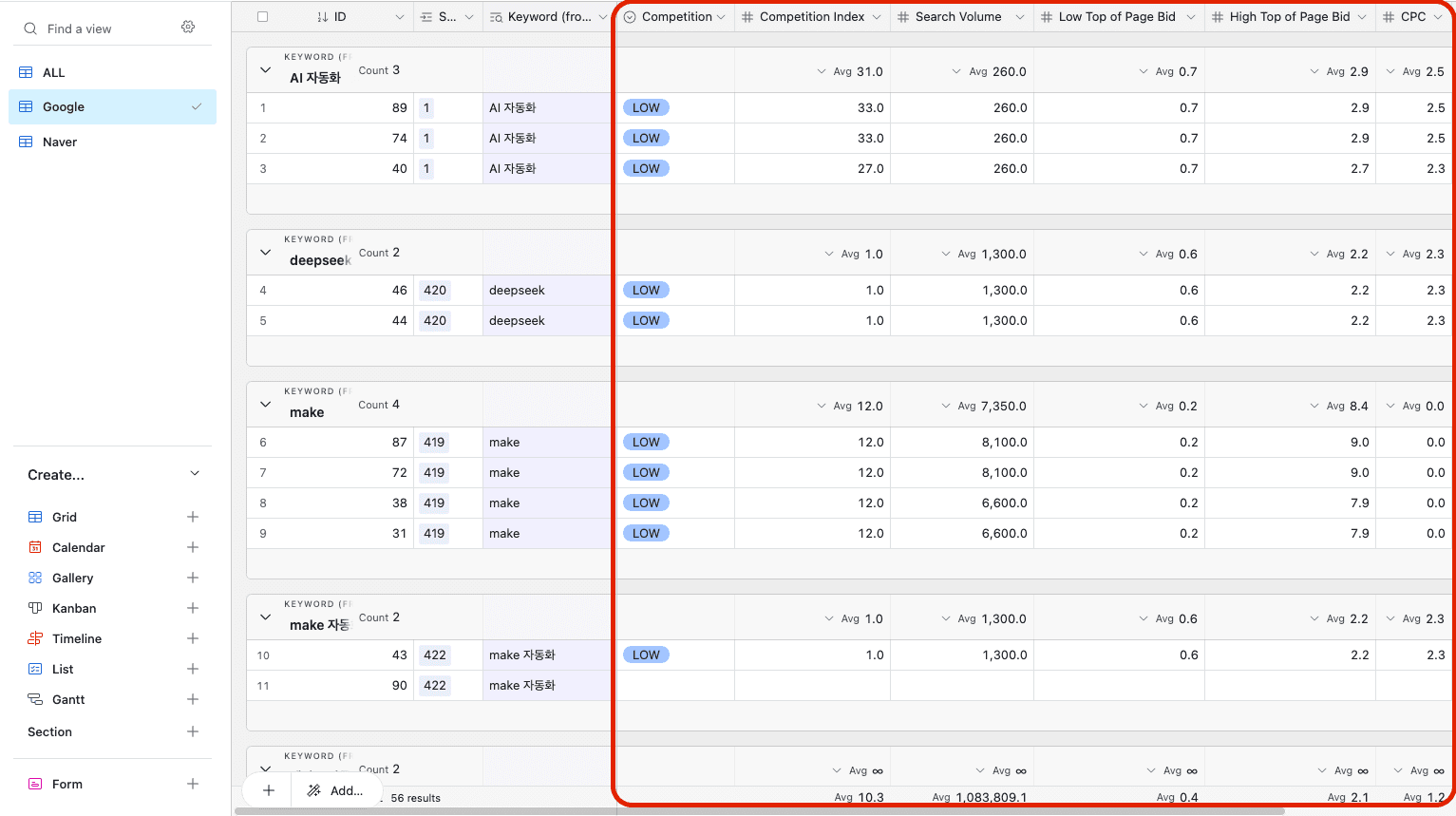Image resolution: width=1456 pixels, height=816 pixels.
Task: Add a new Gantt view plus icon
Action: (193, 699)
